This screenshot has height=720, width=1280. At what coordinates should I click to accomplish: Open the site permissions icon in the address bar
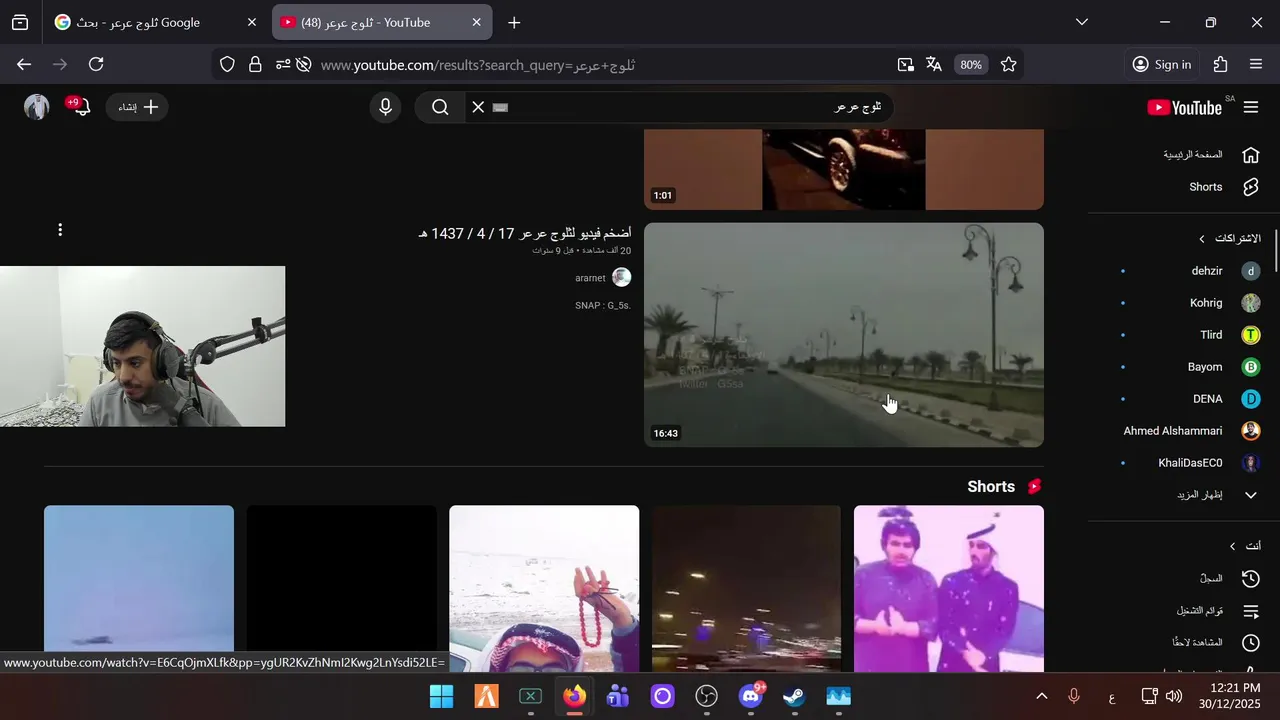point(283,64)
